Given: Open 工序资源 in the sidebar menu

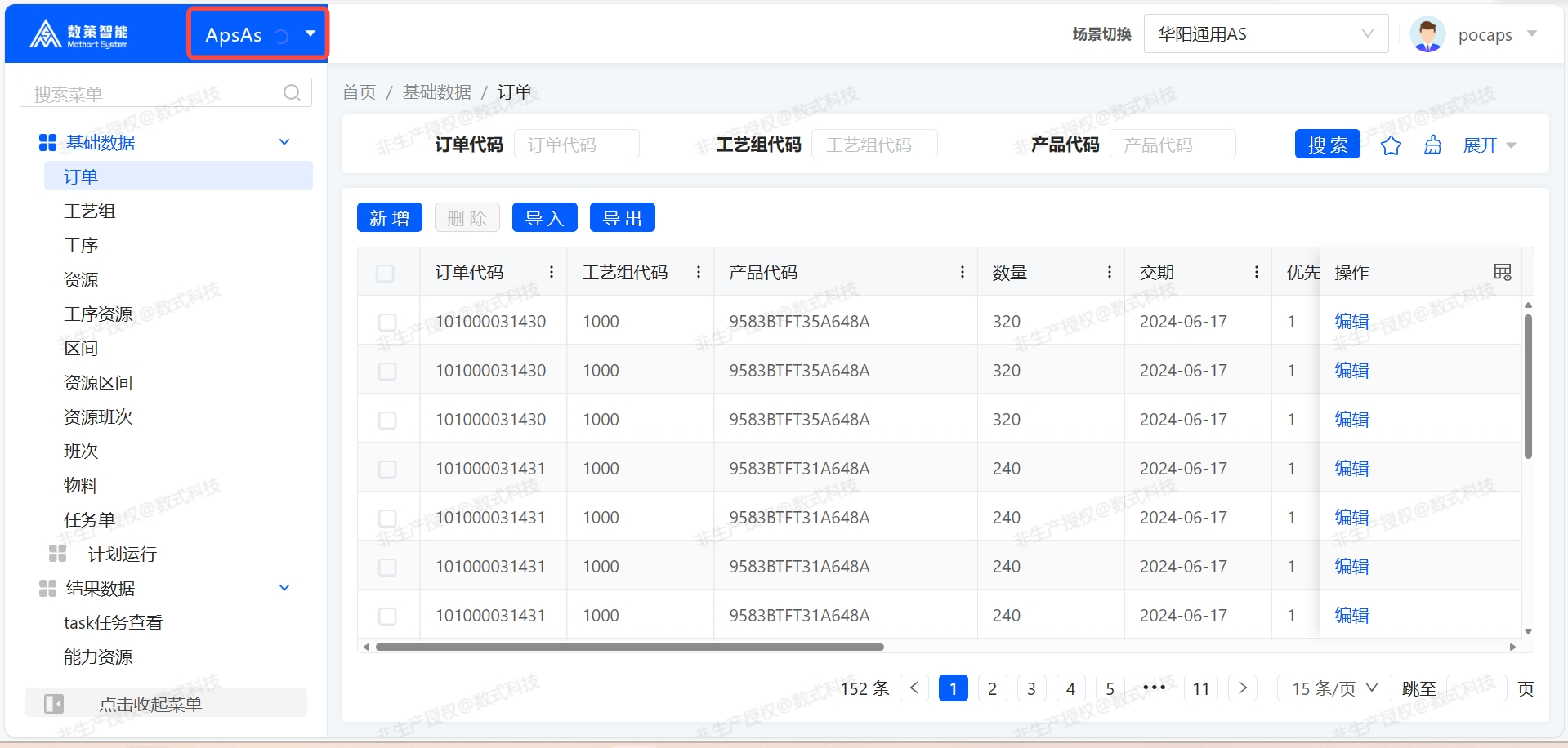Looking at the screenshot, I should point(98,314).
